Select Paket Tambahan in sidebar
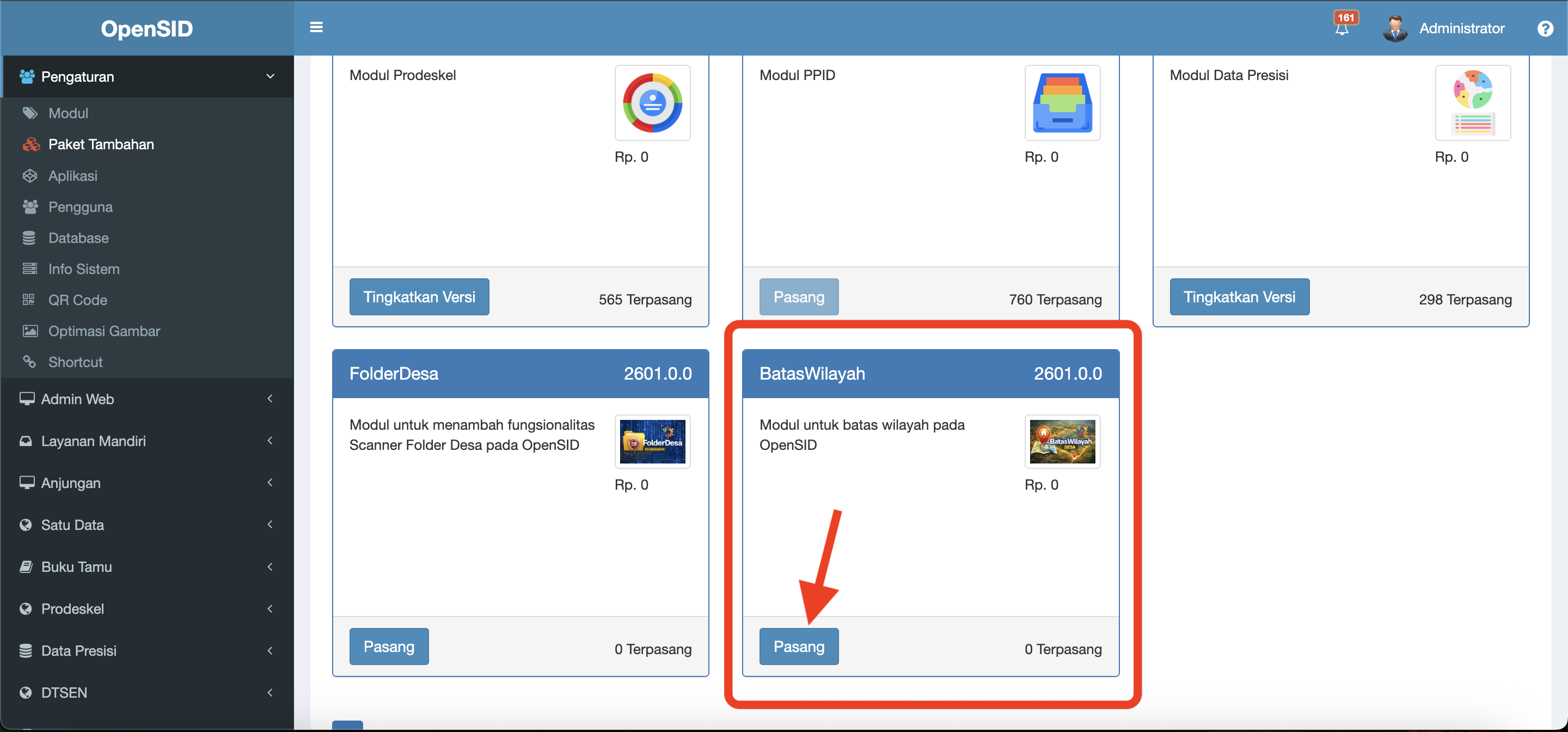This screenshot has width=1568, height=732. point(100,144)
